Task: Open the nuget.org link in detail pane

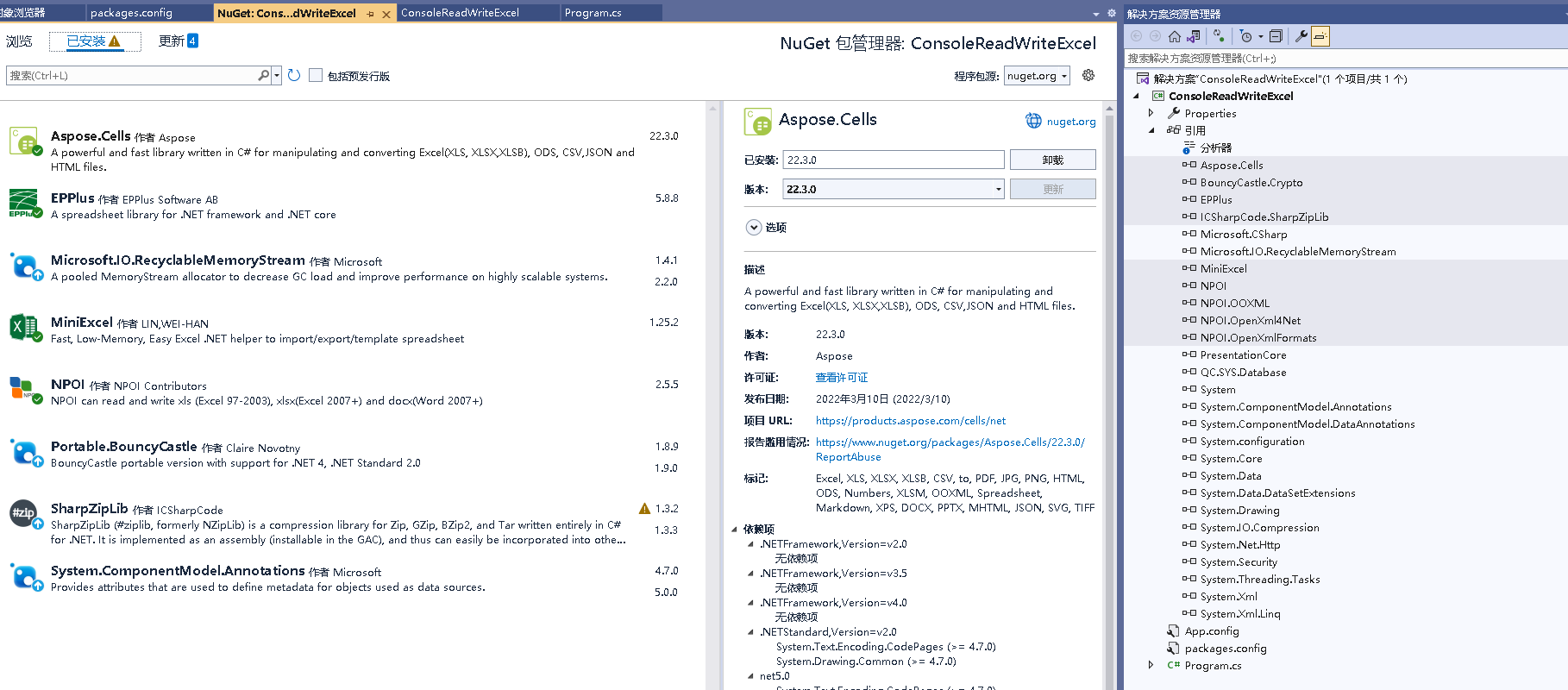Action: tap(1071, 122)
